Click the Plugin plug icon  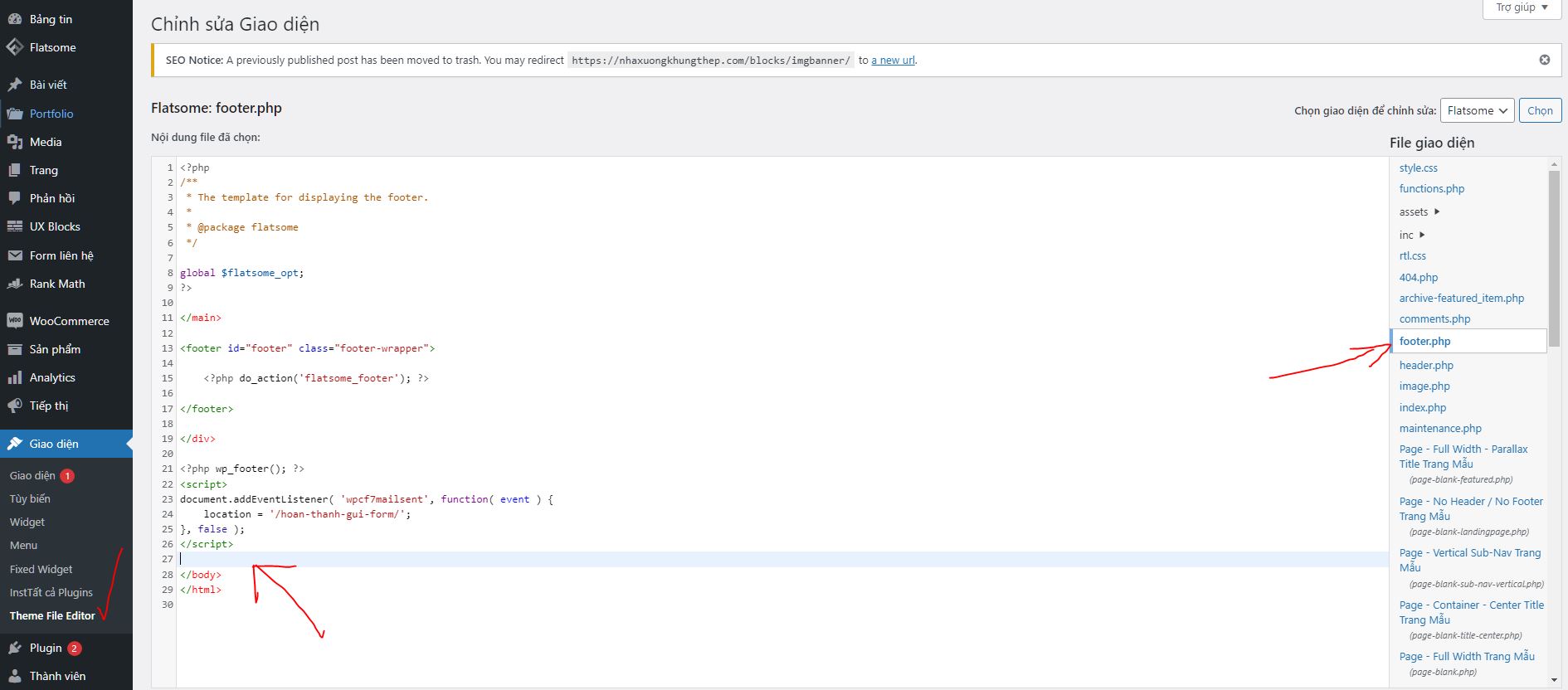pos(15,648)
